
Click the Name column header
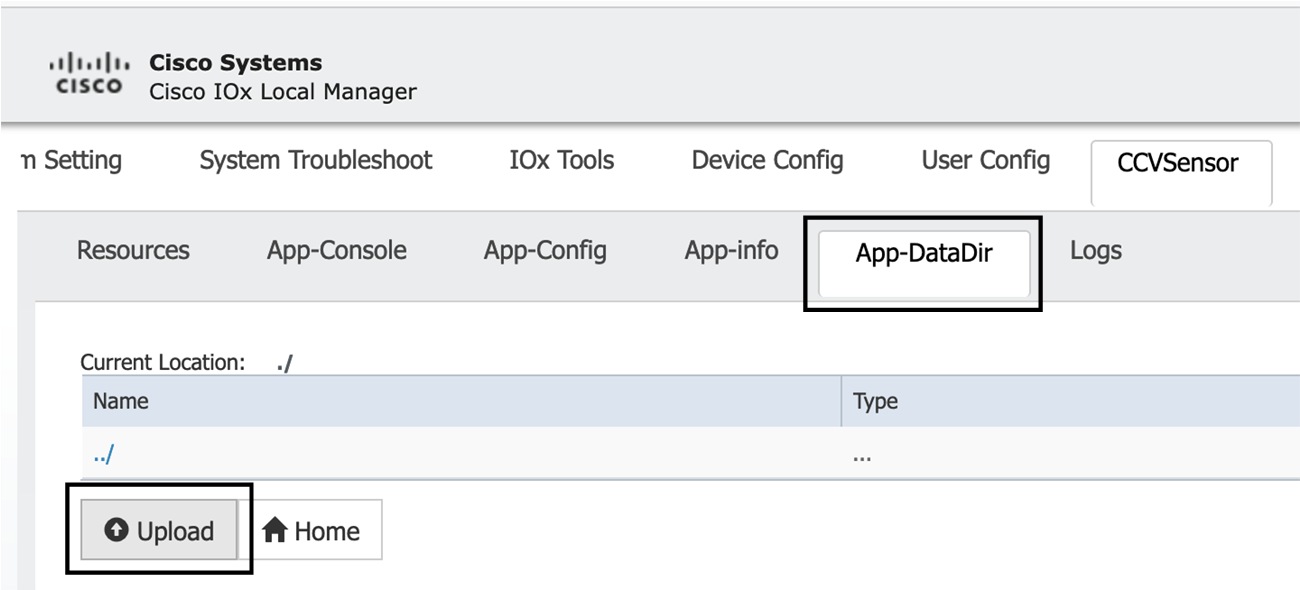[121, 401]
